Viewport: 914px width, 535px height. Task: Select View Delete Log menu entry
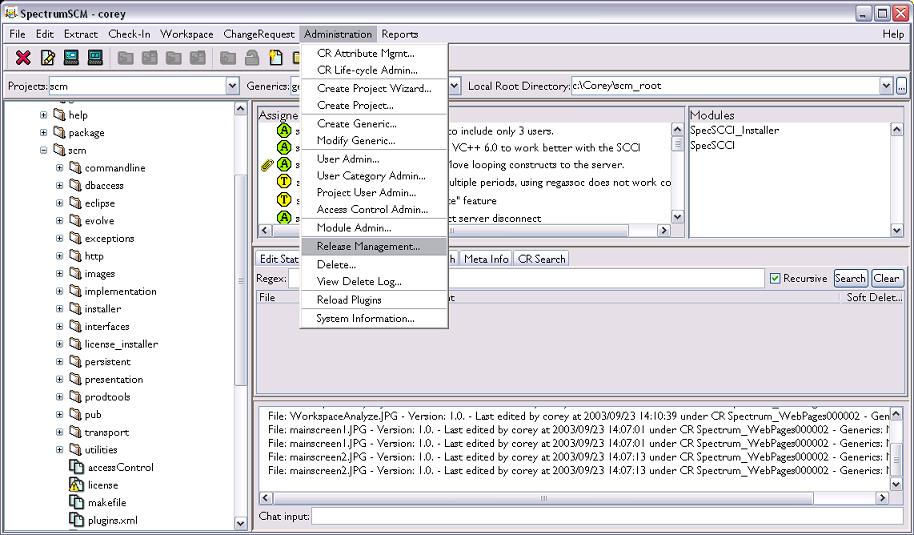(374, 281)
